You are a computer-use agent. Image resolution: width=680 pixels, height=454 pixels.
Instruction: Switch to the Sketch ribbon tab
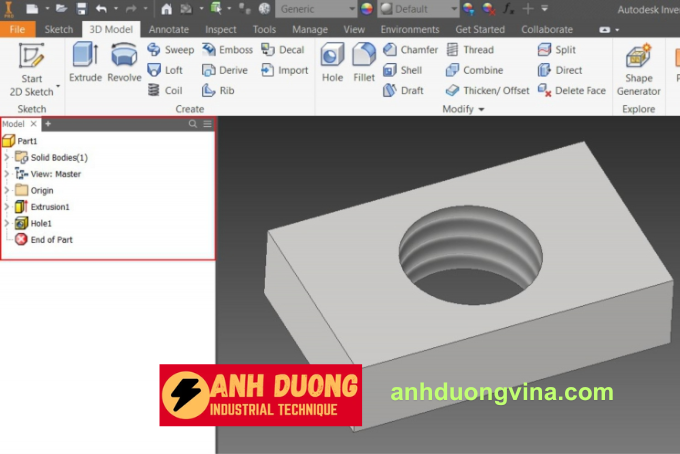[x=59, y=30]
